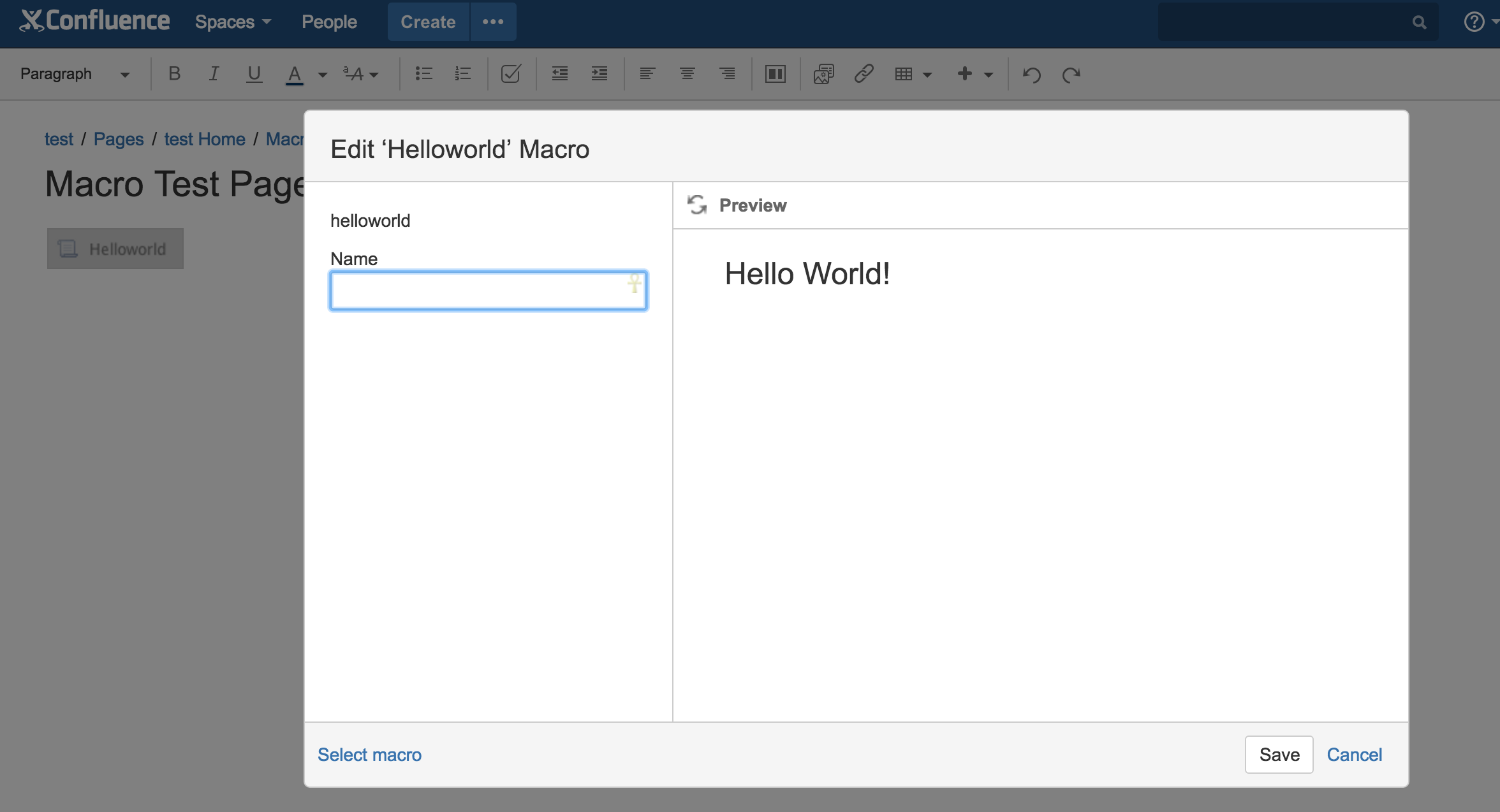1500x812 pixels.
Task: Open the People menu item
Action: pyautogui.click(x=329, y=22)
